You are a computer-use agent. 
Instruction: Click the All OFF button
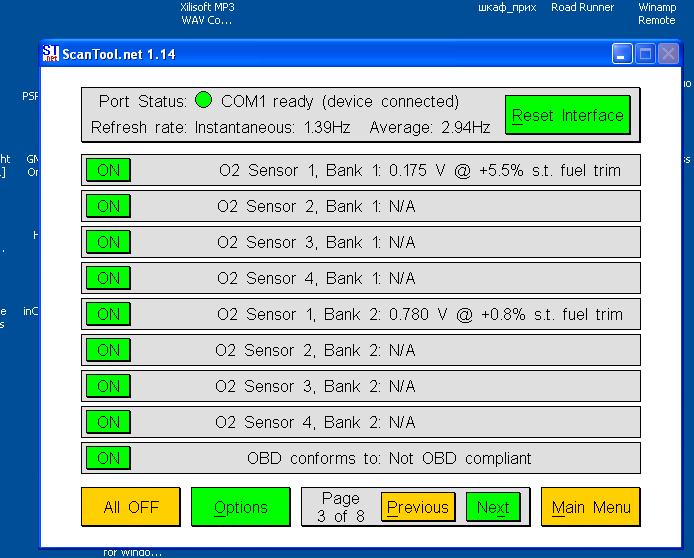coord(130,507)
